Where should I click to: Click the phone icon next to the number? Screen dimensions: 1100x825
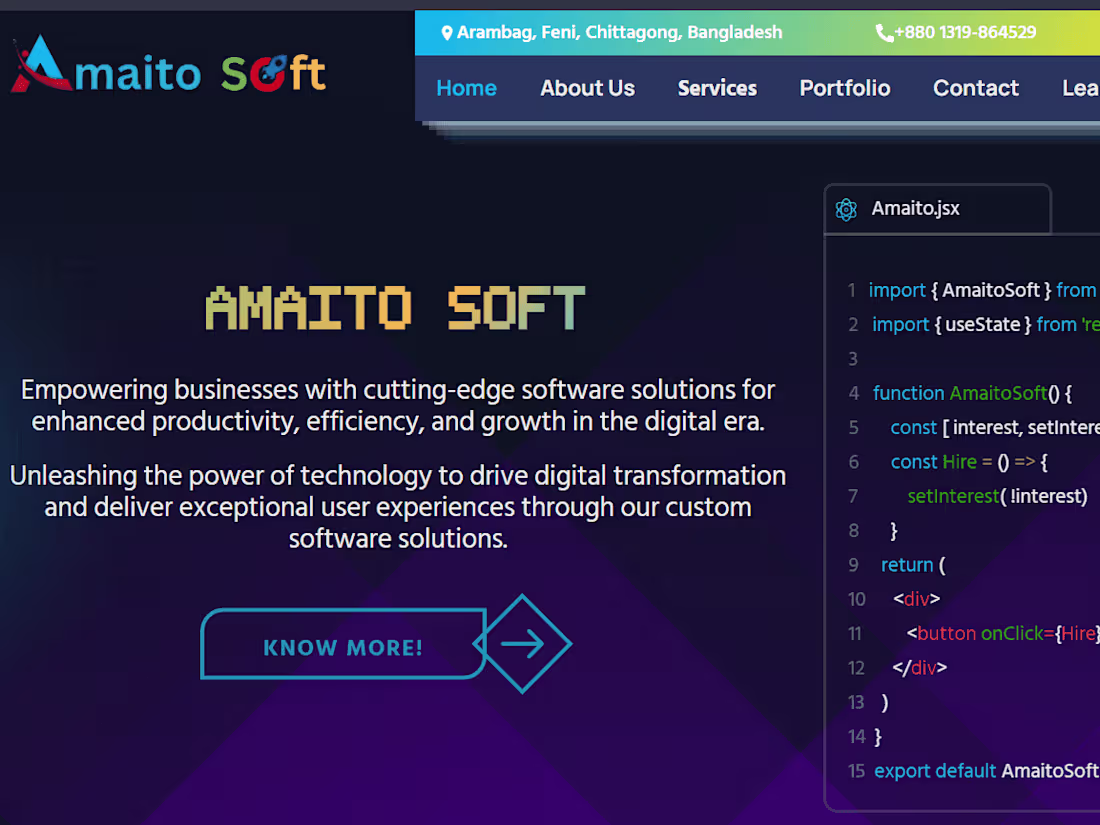coord(884,32)
